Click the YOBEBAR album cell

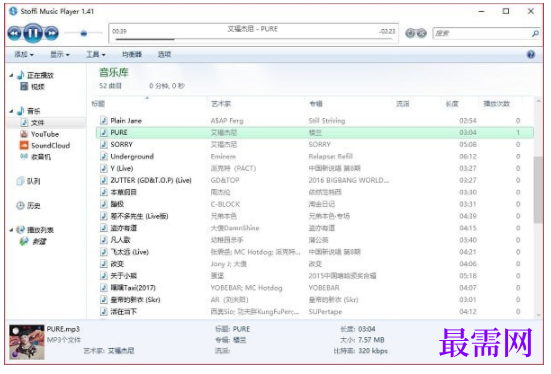tap(324, 288)
